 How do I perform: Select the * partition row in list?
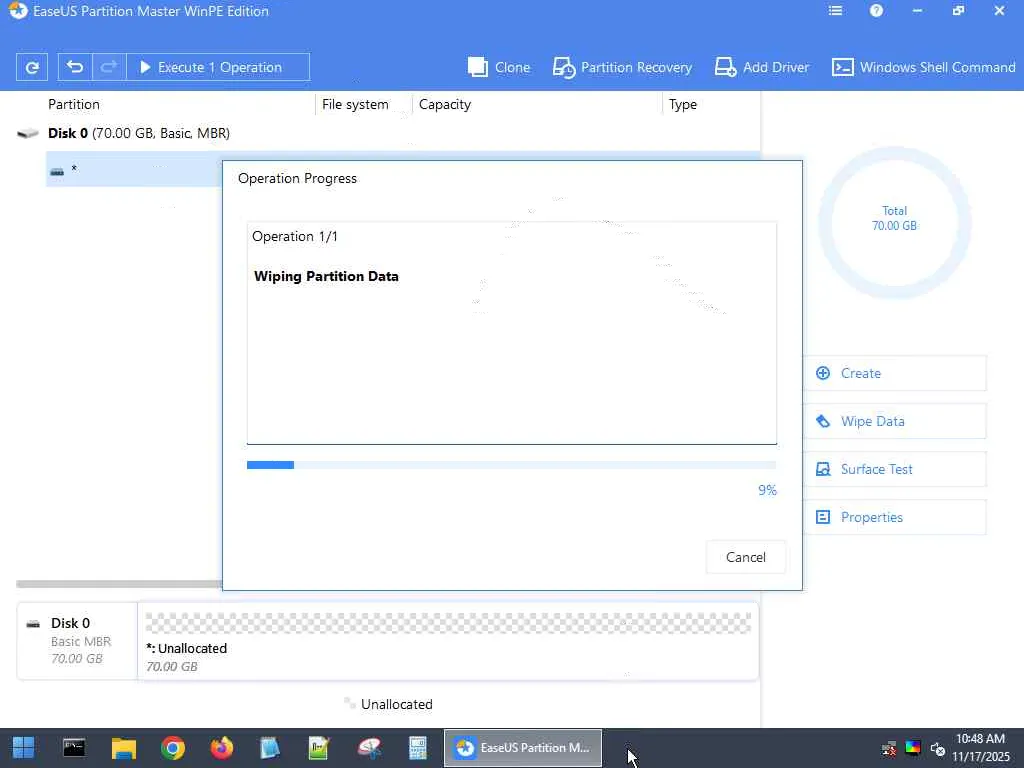[134, 169]
